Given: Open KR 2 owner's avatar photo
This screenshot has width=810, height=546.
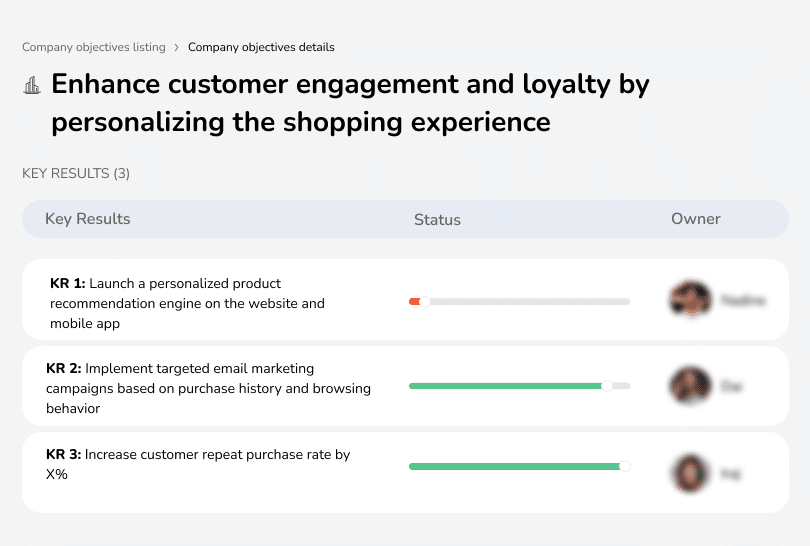Looking at the screenshot, I should pos(689,385).
